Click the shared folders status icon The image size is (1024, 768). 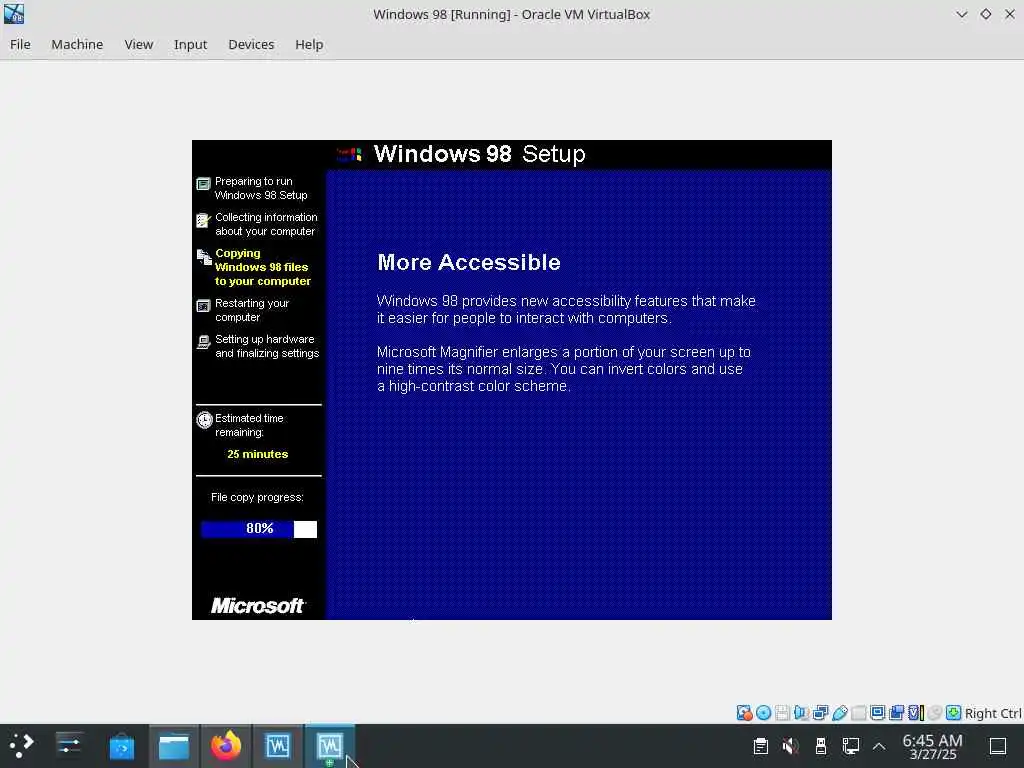point(859,712)
